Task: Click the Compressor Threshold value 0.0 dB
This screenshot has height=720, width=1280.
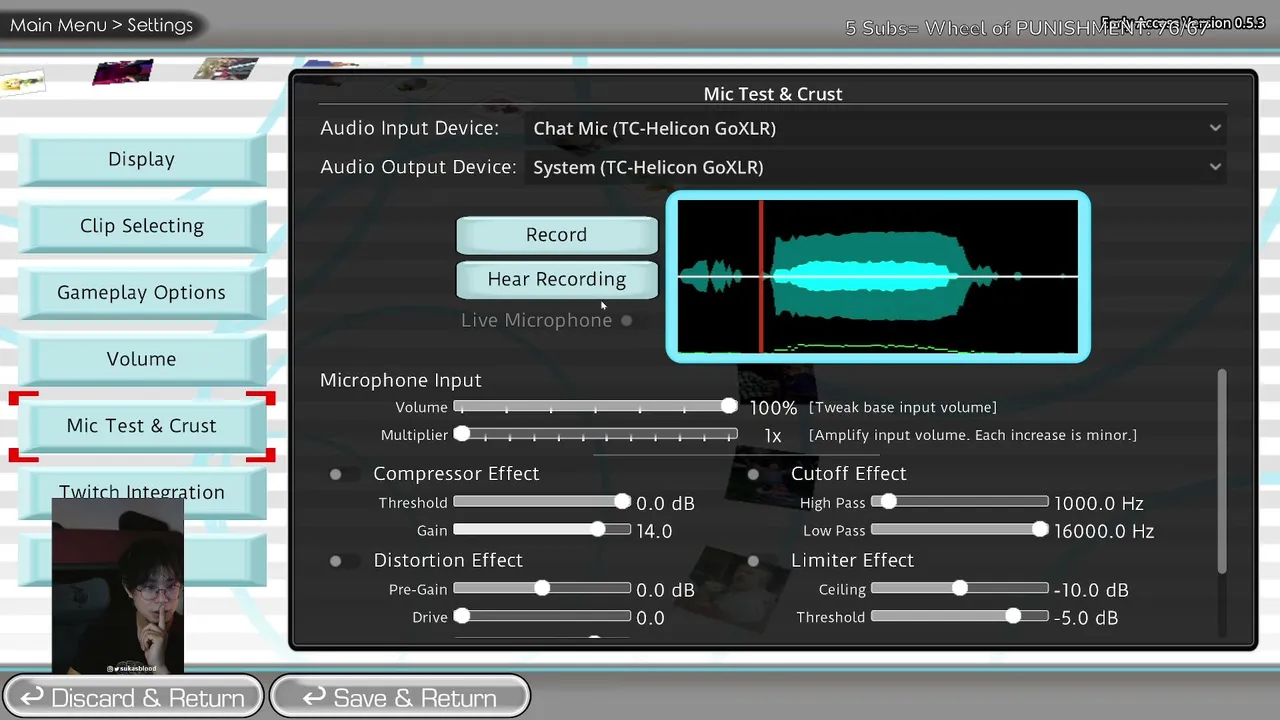Action: 665,504
